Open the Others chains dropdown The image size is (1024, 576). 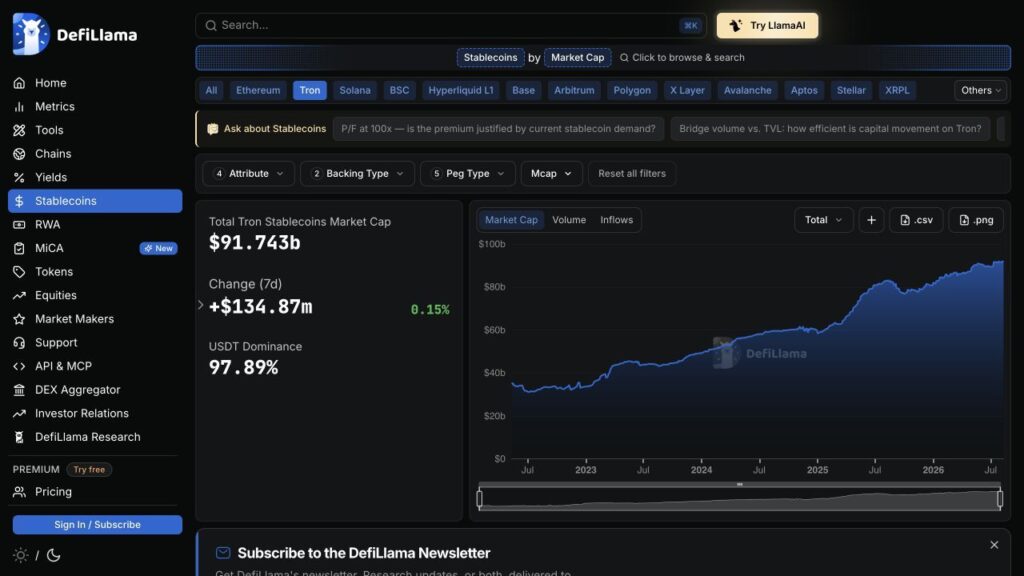[980, 90]
